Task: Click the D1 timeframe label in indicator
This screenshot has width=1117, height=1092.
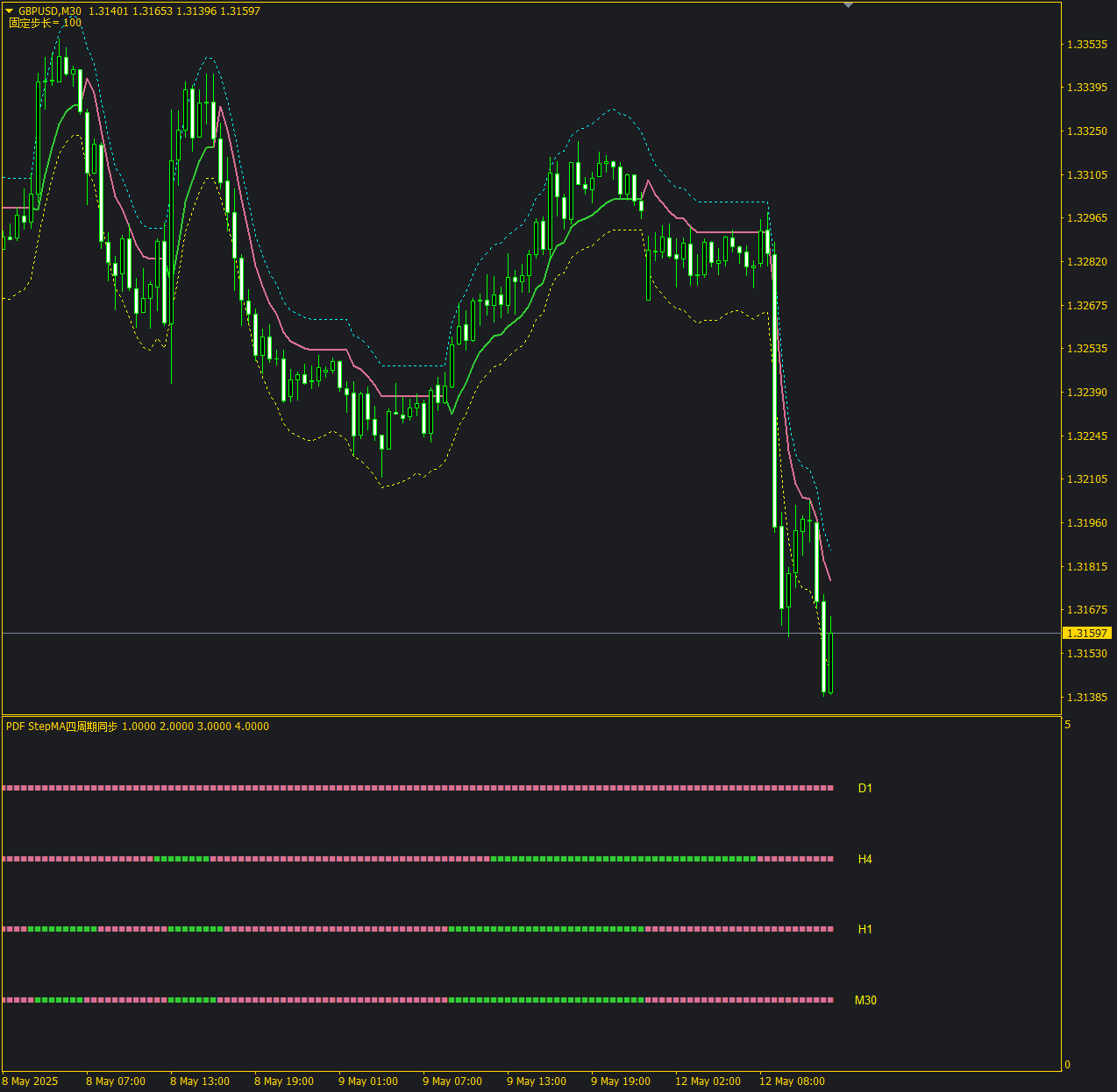Action: 865,788
